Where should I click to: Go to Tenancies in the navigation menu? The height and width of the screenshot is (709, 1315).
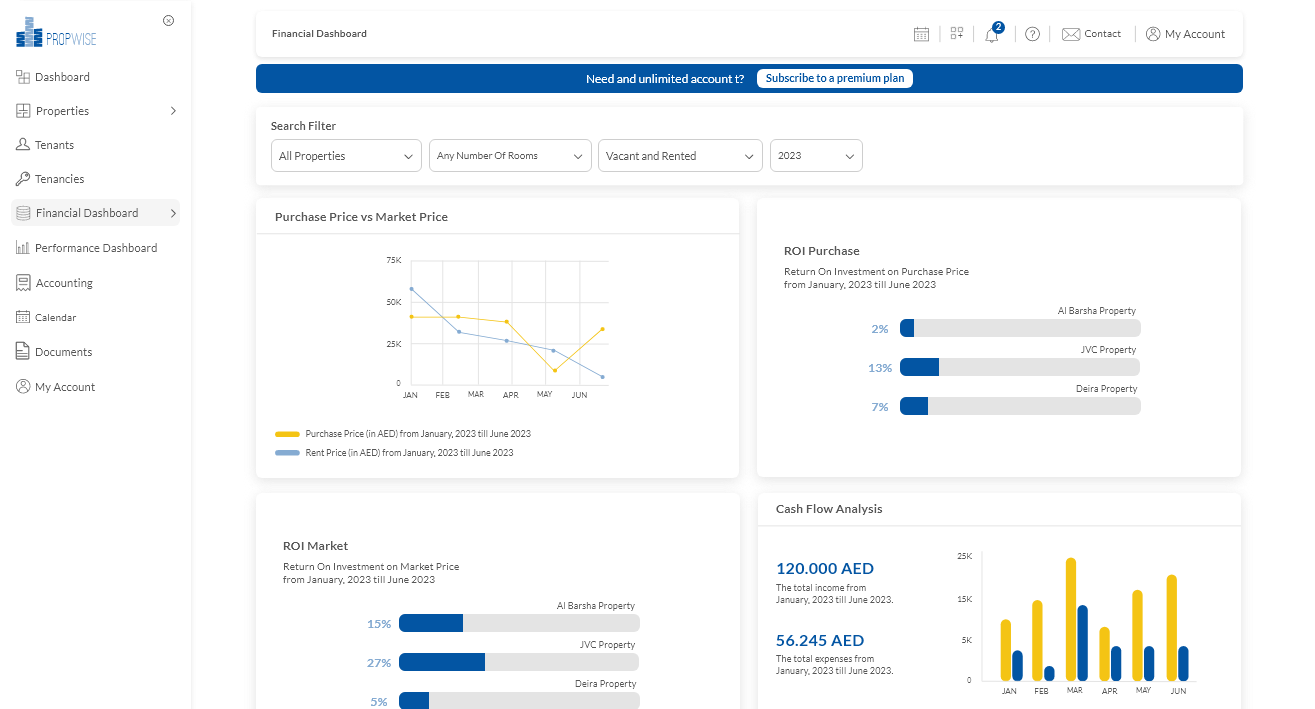pyautogui.click(x=58, y=178)
